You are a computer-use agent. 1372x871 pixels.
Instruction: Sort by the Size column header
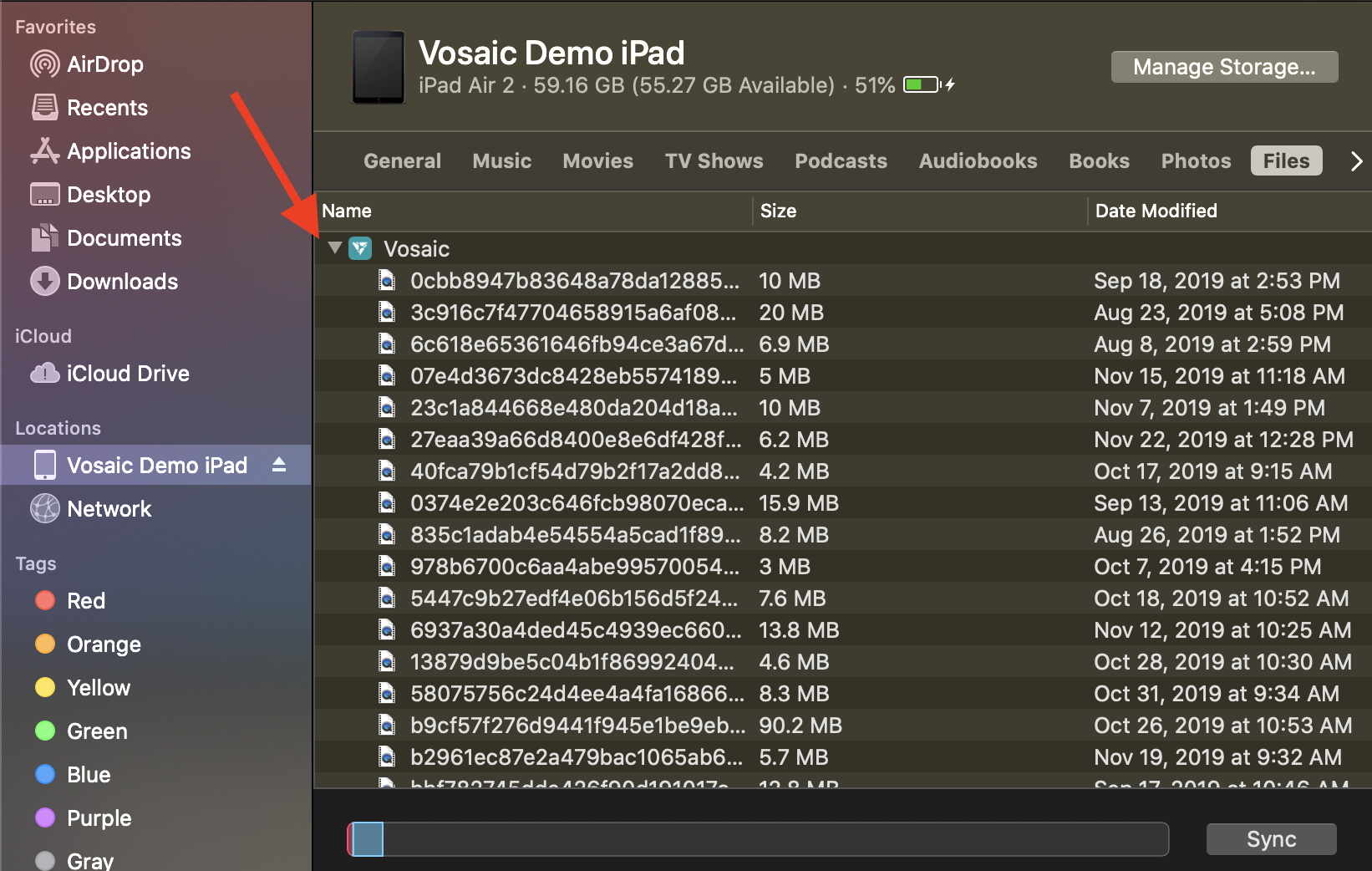(920, 211)
